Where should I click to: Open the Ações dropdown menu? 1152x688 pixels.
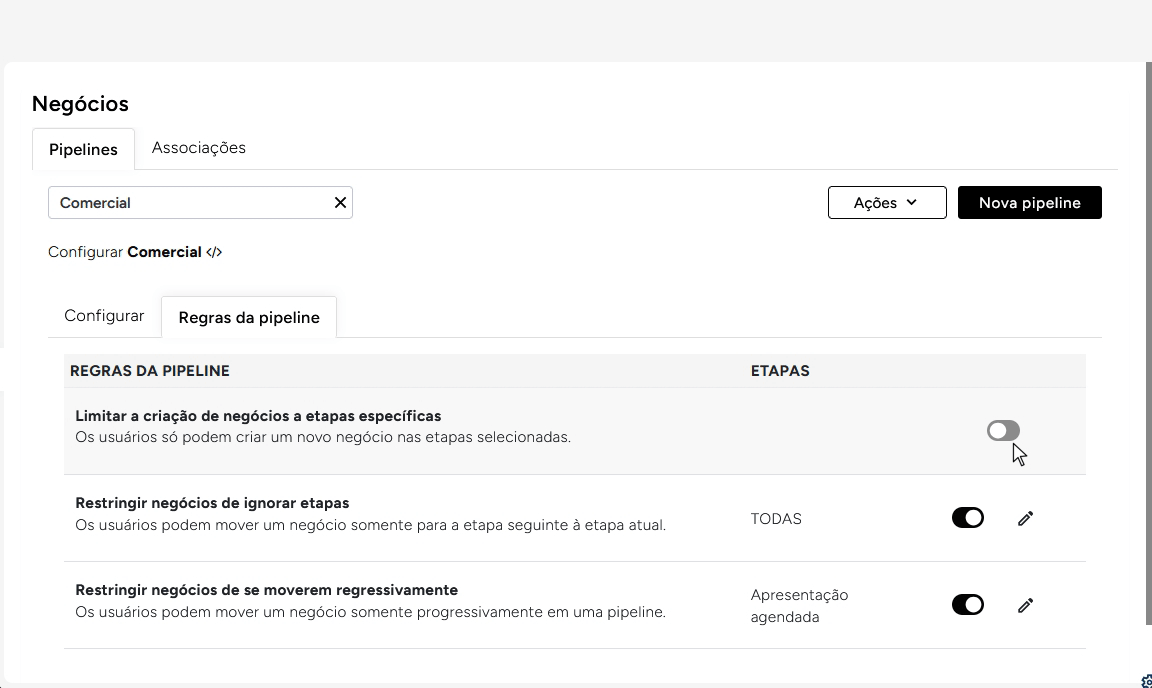(x=886, y=203)
